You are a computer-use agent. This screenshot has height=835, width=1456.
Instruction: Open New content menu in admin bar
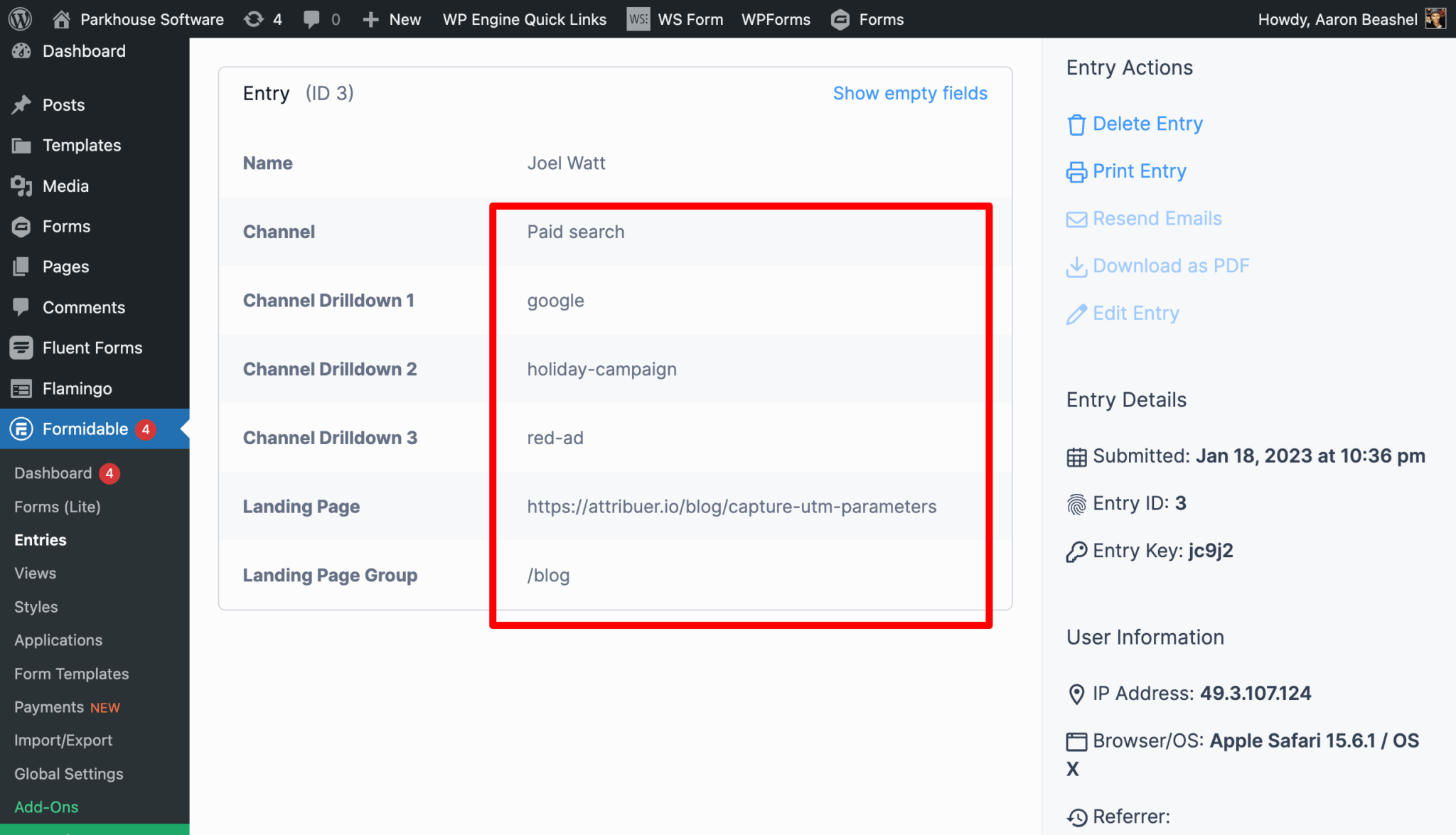(392, 19)
